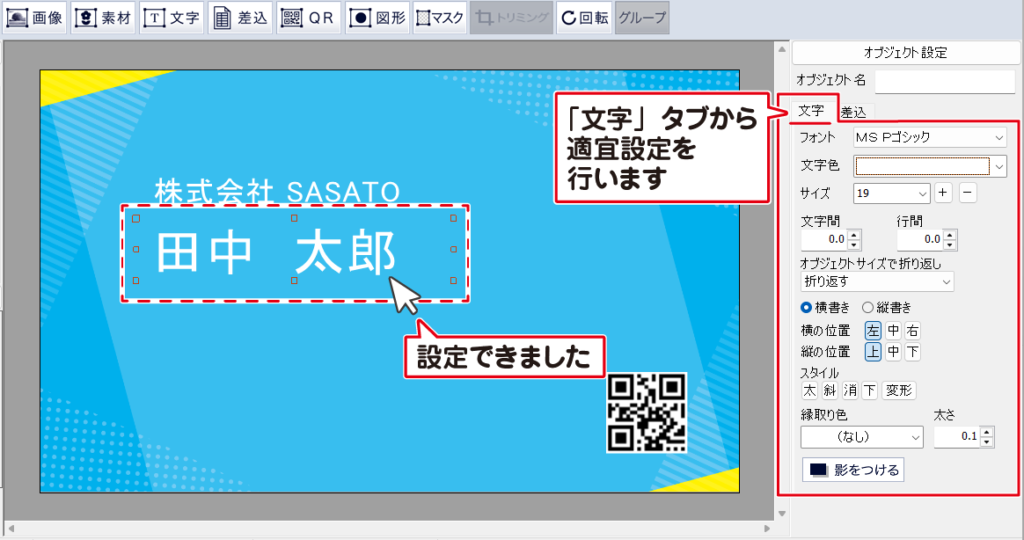Click the 差込 (merge) toolbar button
This screenshot has height=540, width=1024.
click(x=240, y=18)
